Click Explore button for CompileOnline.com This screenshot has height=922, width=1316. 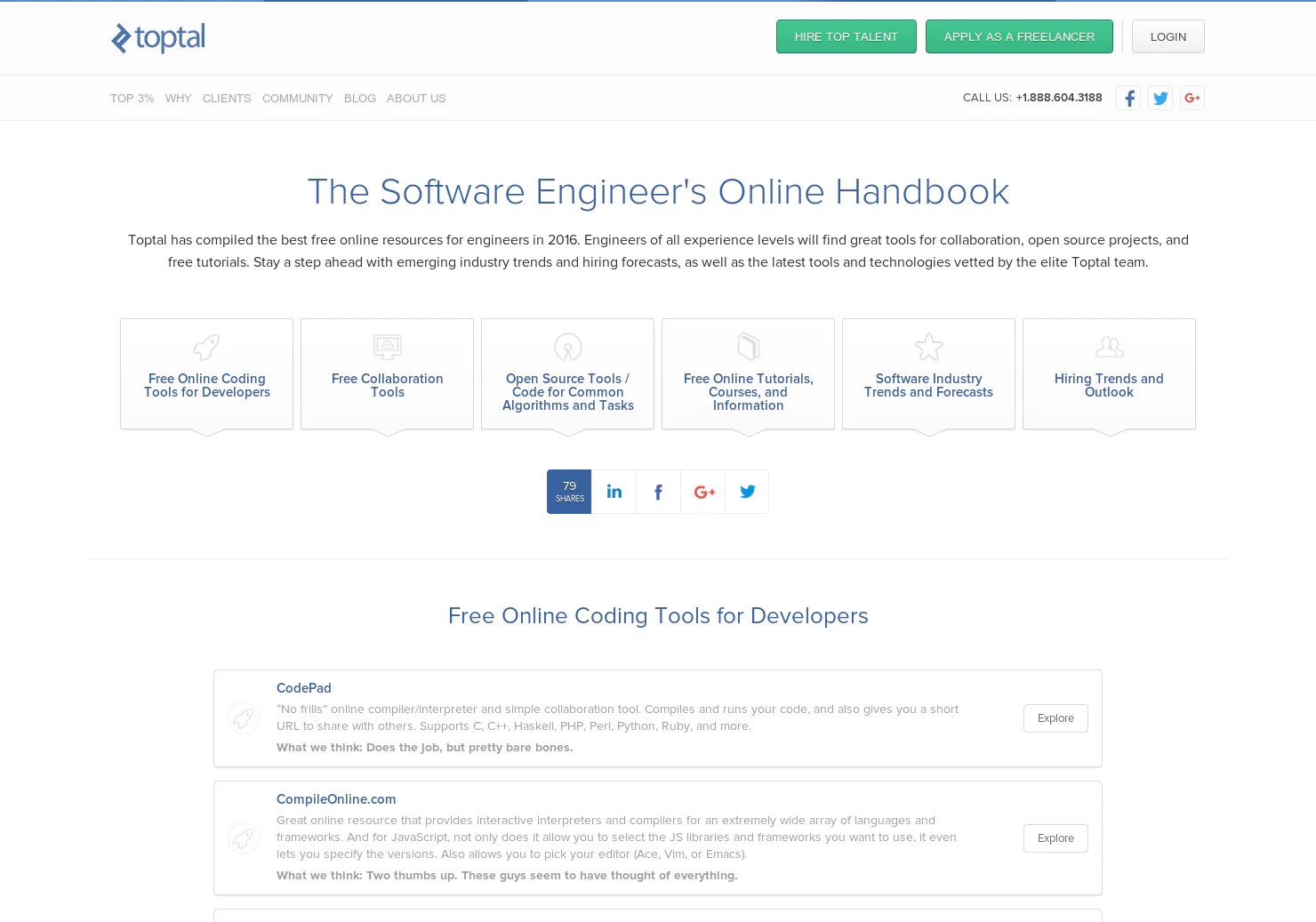pyautogui.click(x=1055, y=838)
